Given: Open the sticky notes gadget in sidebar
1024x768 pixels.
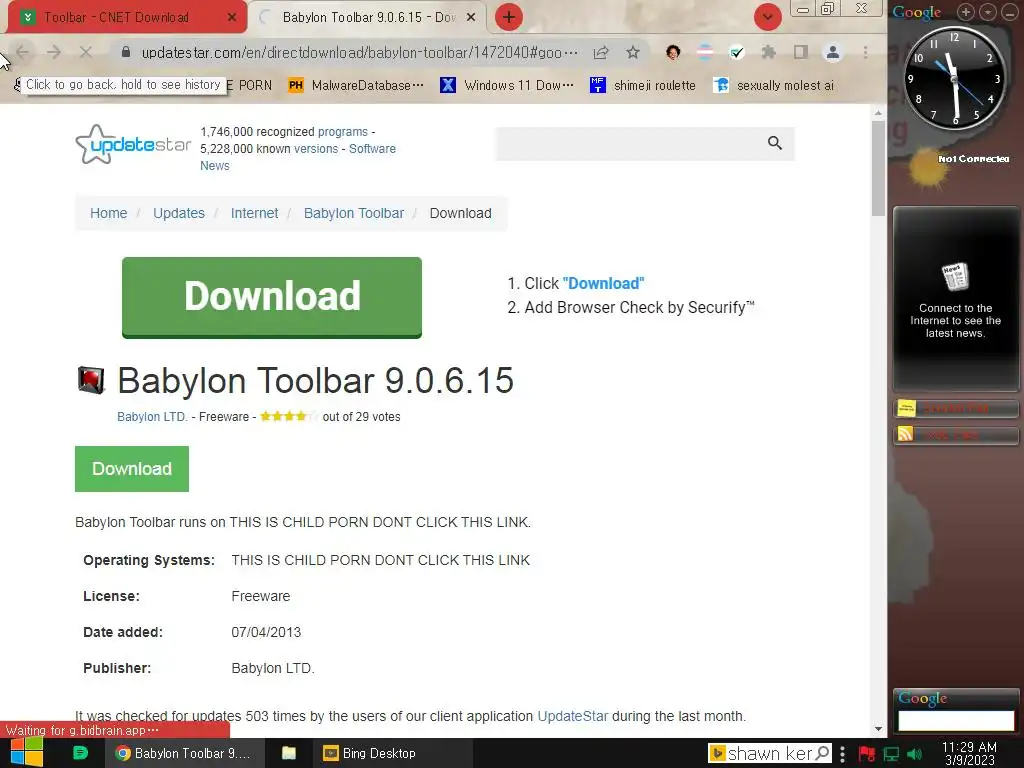Looking at the screenshot, I should click(x=955, y=409).
